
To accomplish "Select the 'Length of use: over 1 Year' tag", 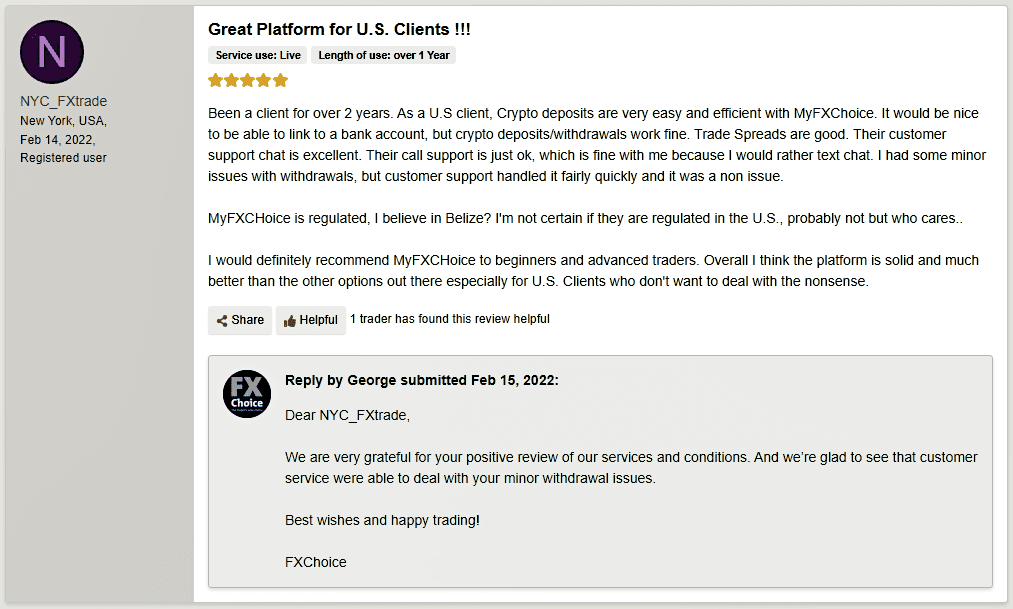I will pos(384,55).
